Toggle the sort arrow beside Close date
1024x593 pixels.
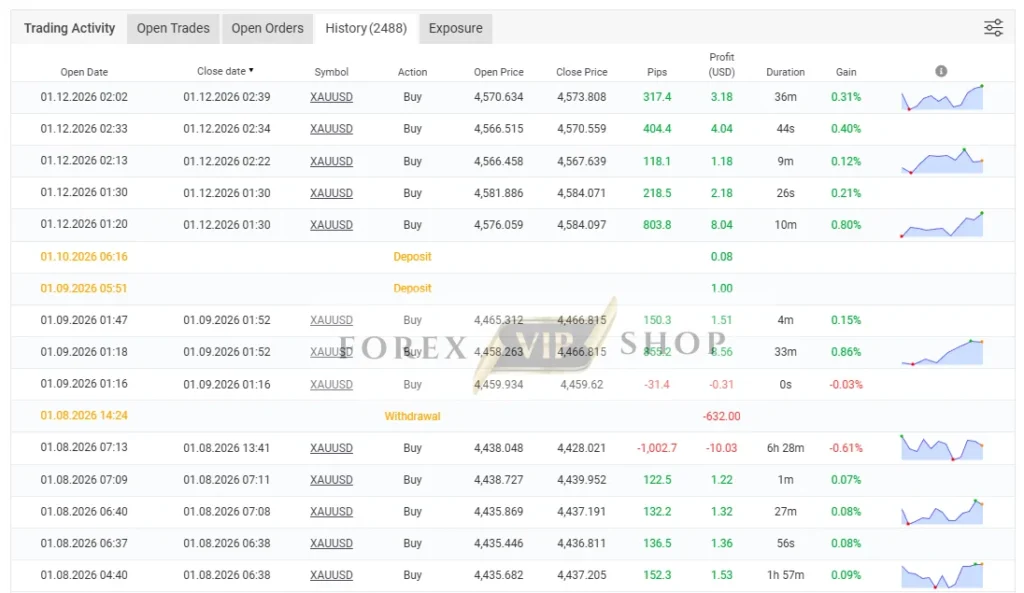point(251,71)
